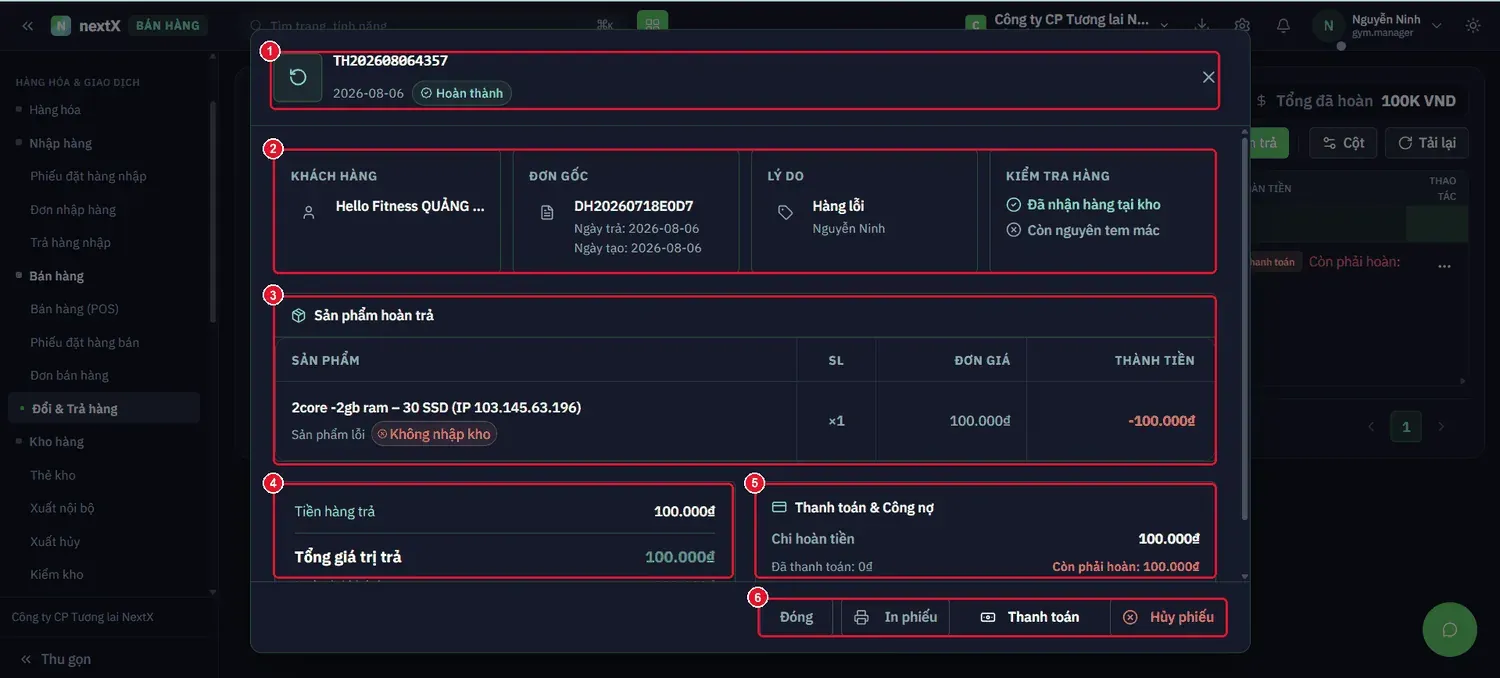1500x678 pixels.
Task: Click the download icon in top bar
Action: click(x=1202, y=26)
